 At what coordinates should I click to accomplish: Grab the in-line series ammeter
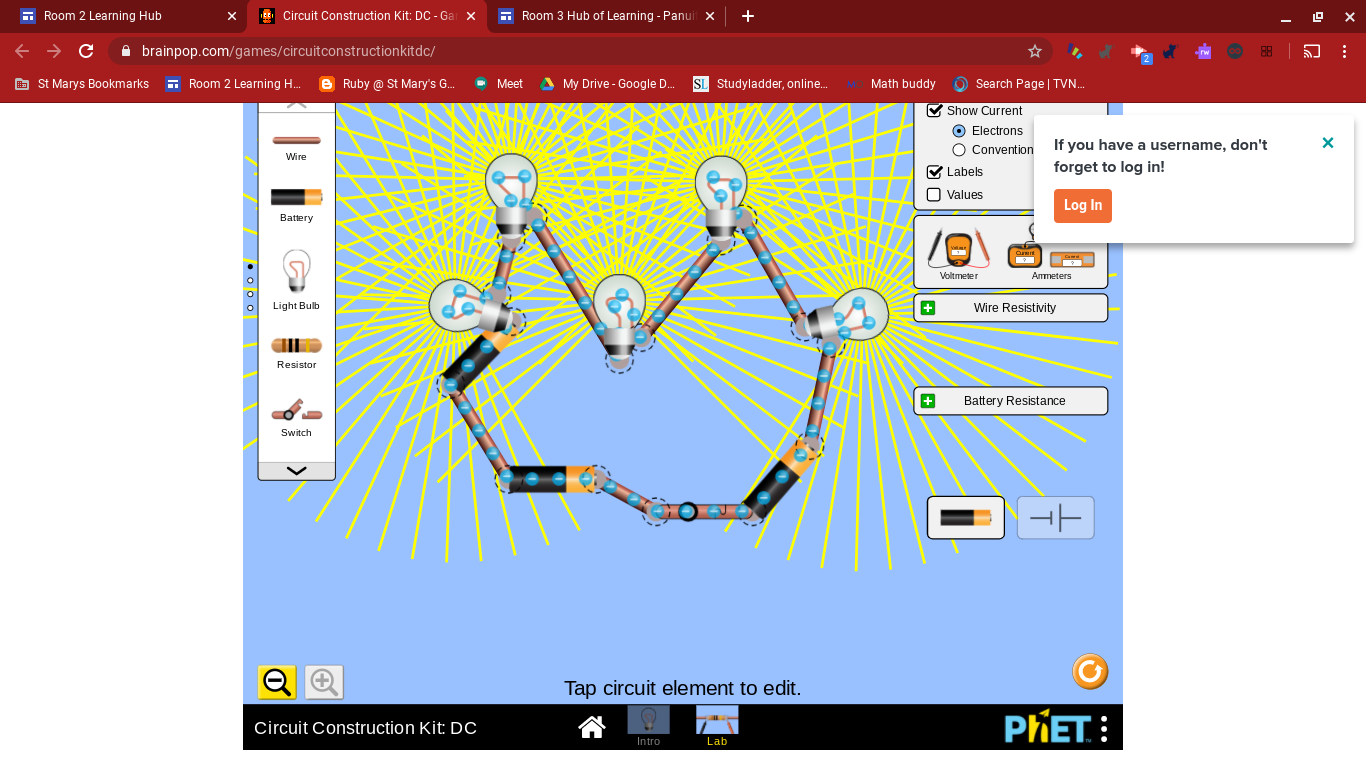pyautogui.click(x=1072, y=259)
